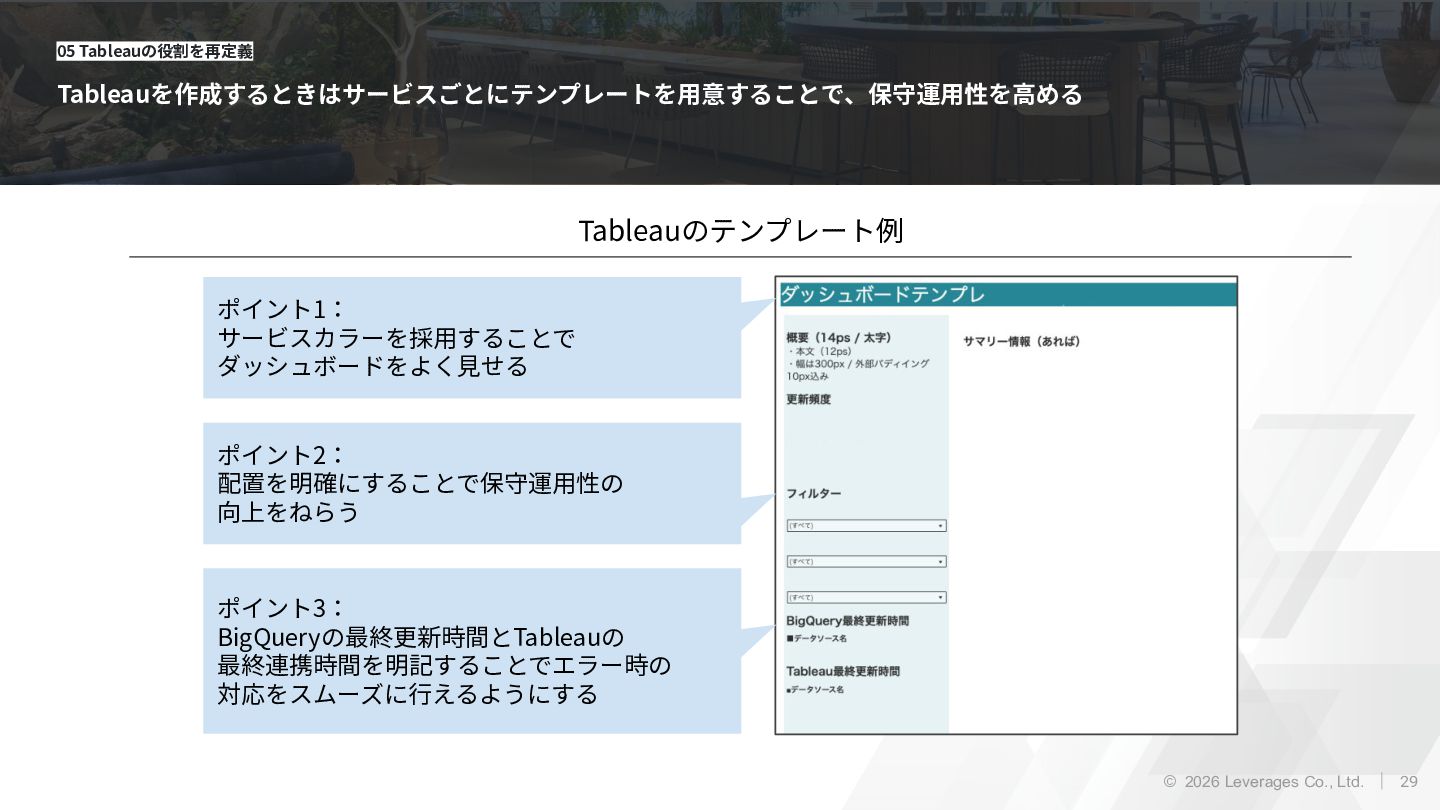
Task: Select the slide headline about テンプレートを用意する
Action: pyautogui.click(x=570, y=95)
